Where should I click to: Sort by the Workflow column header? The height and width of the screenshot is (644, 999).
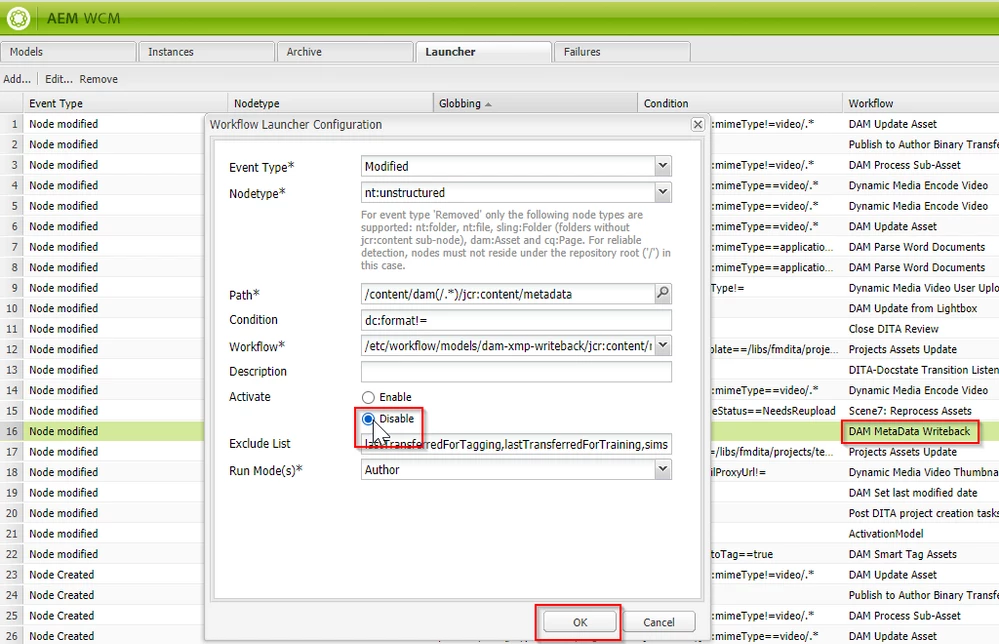click(921, 103)
